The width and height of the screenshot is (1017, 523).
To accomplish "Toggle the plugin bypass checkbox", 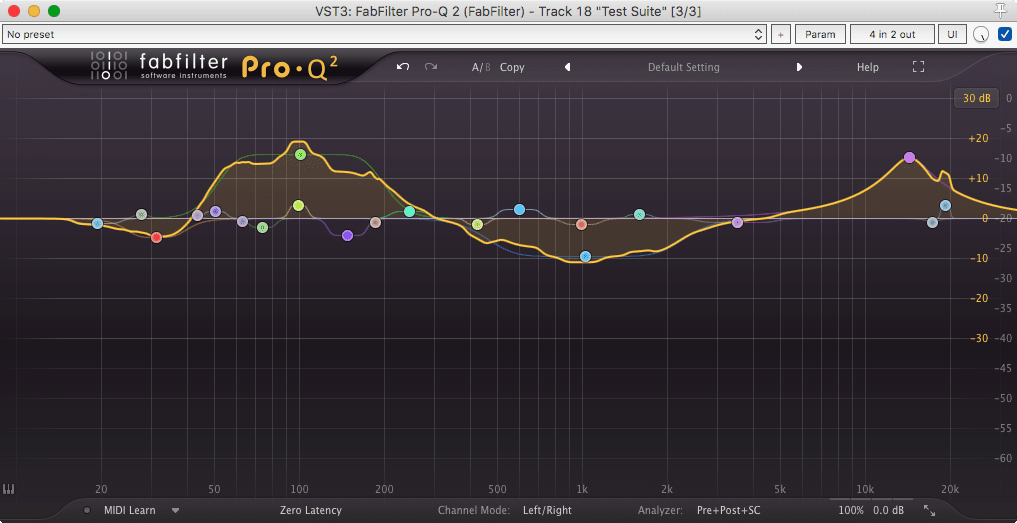I will [1005, 34].
